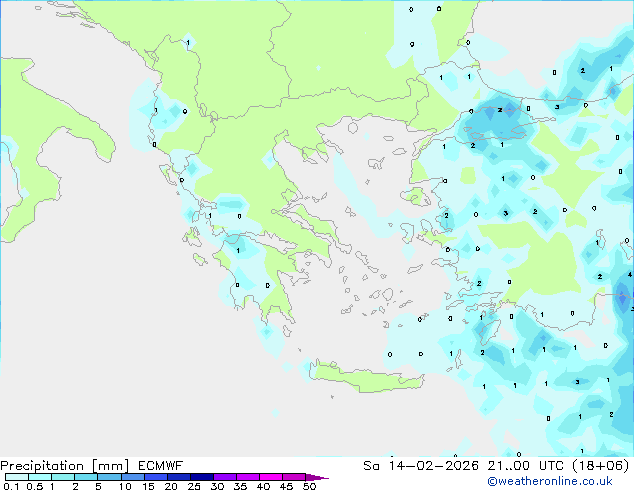The width and height of the screenshot is (634, 490).
Task: Click the legend label '25'
Action: point(194,486)
